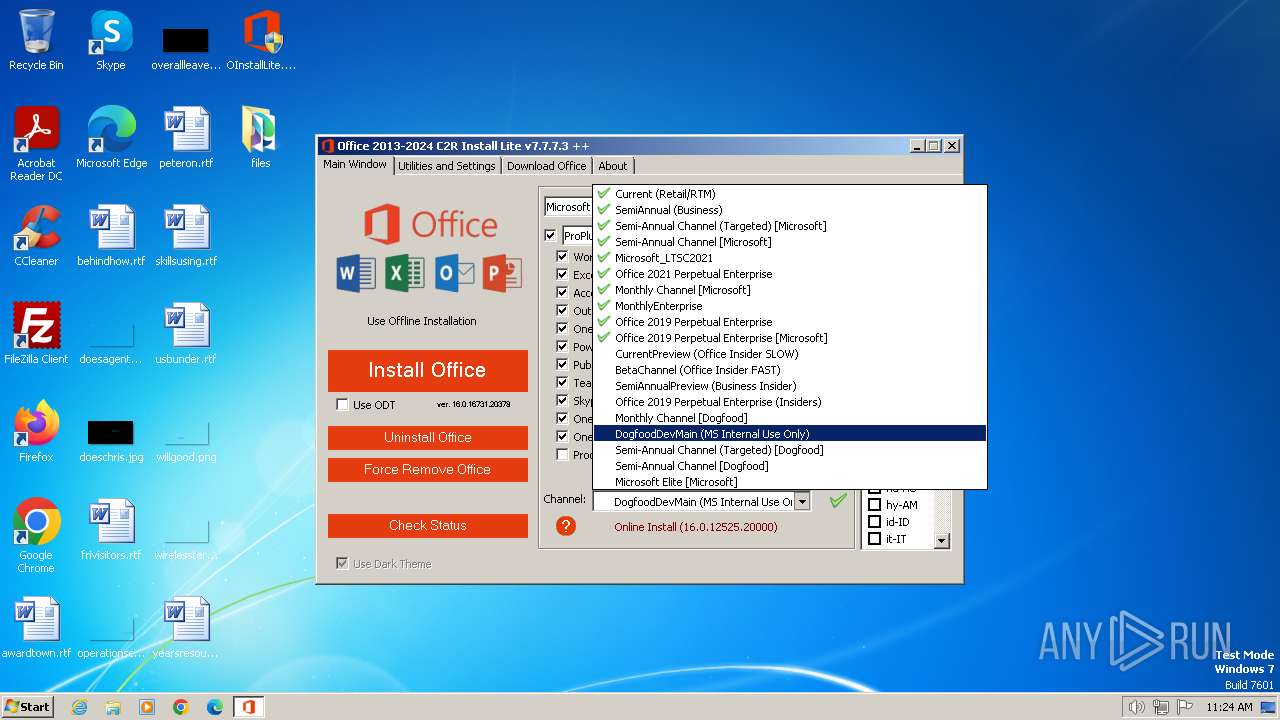Choose Semi-Annual Channel (Targeted) [Microsoft] option
Image resolution: width=1280 pixels, height=720 pixels.
click(789, 226)
